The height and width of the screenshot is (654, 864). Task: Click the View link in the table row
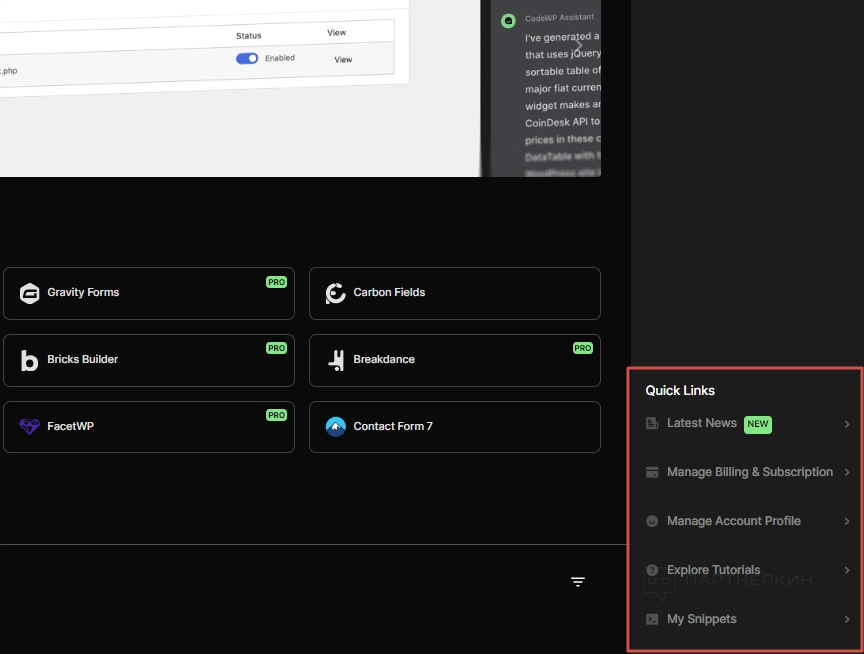click(x=343, y=60)
